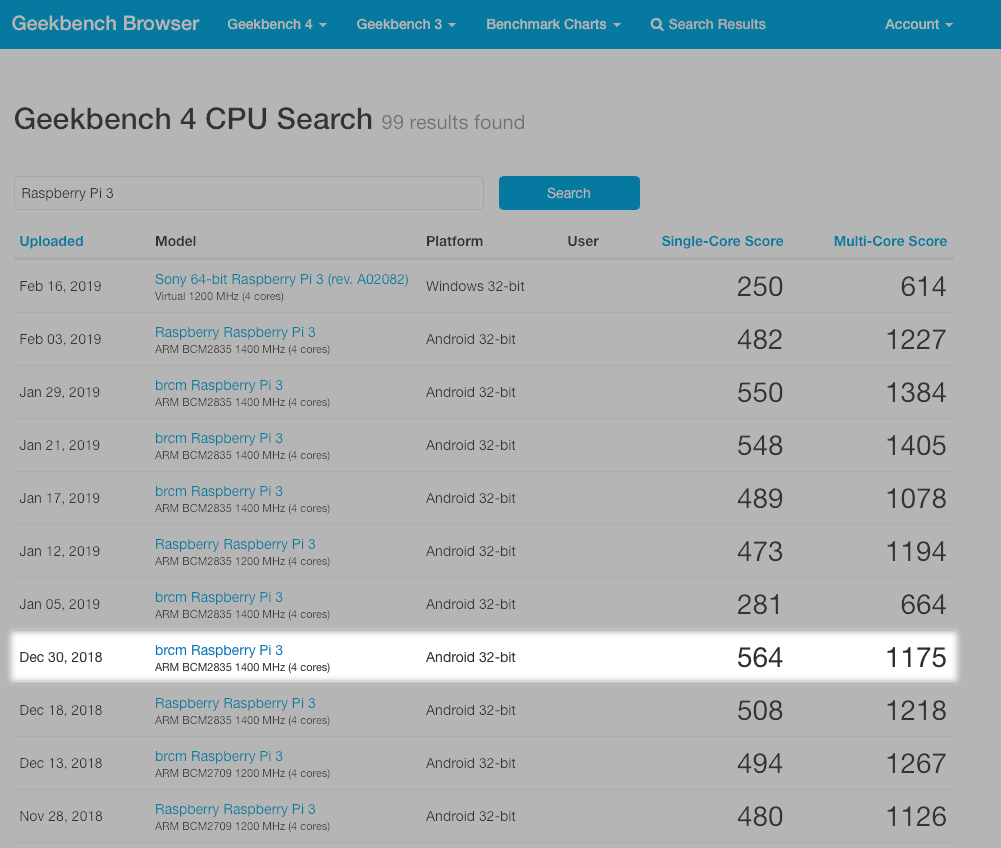Screen dimensions: 1001x848
Task: Expand the Geekbench 3 dropdown menu
Action: [406, 24]
